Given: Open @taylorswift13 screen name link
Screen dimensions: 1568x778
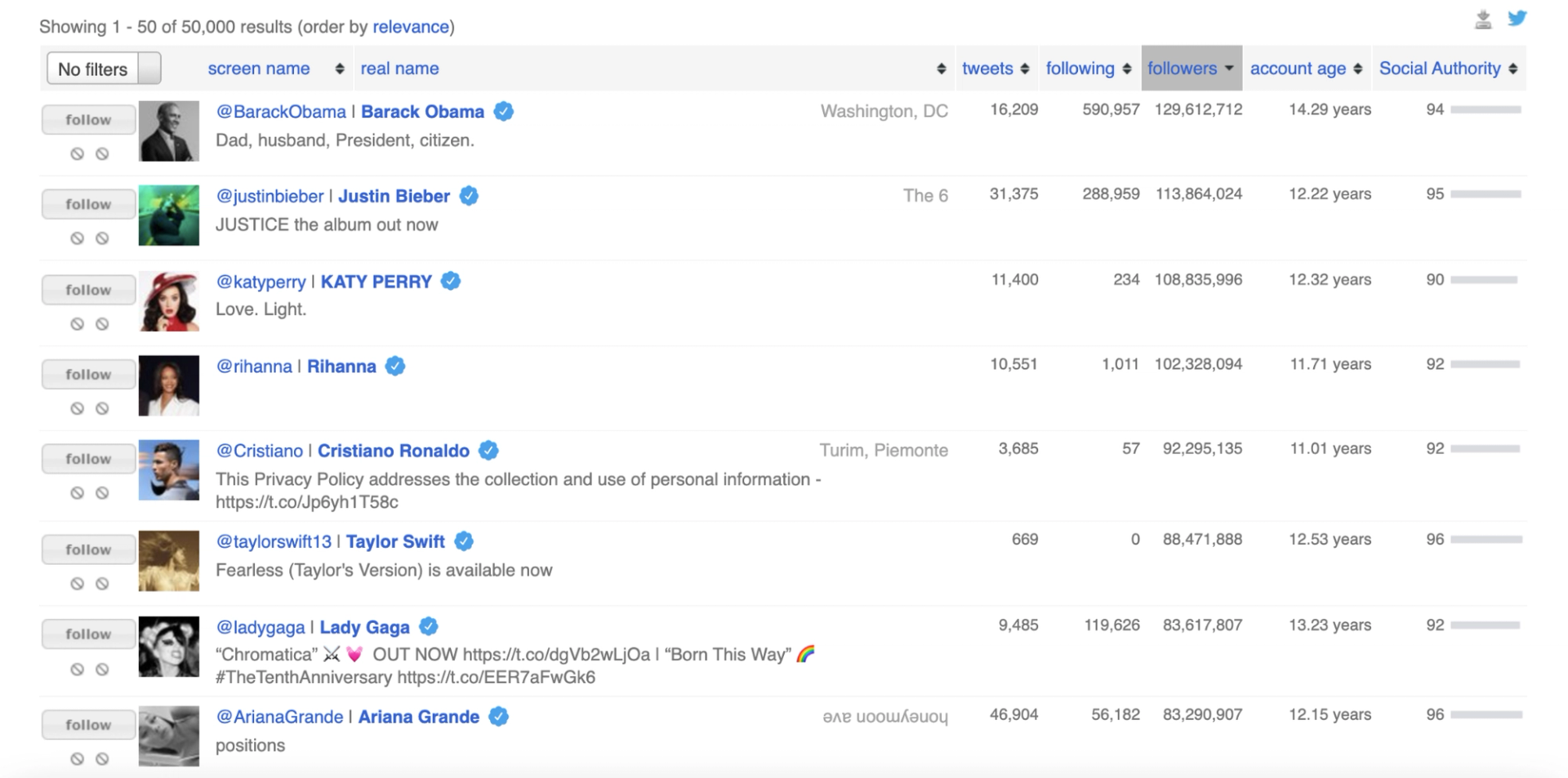Looking at the screenshot, I should click(x=274, y=541).
